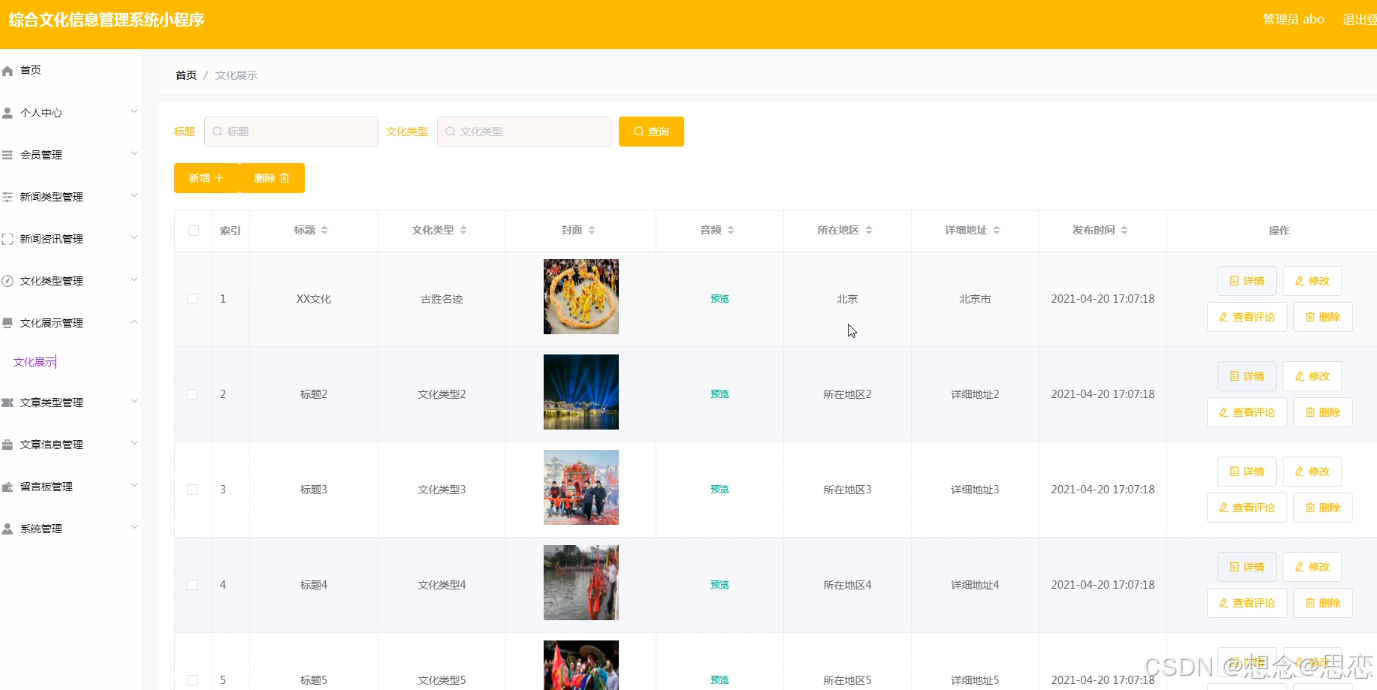
Task: Check the box for row 标题3
Action: tap(192, 489)
